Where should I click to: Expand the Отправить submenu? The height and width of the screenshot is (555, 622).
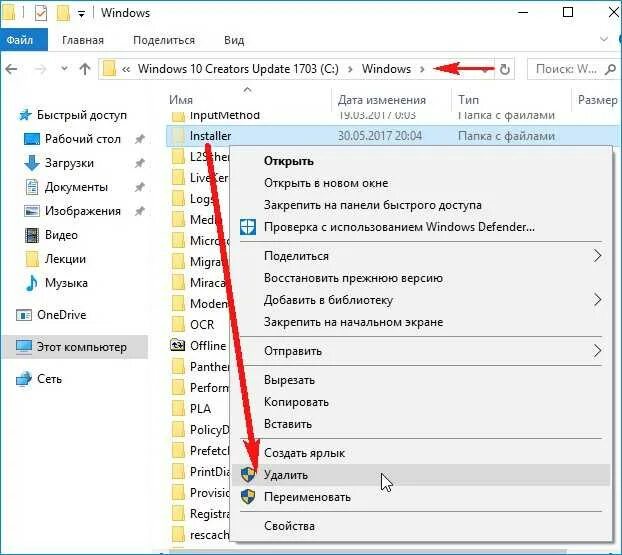pyautogui.click(x=421, y=351)
